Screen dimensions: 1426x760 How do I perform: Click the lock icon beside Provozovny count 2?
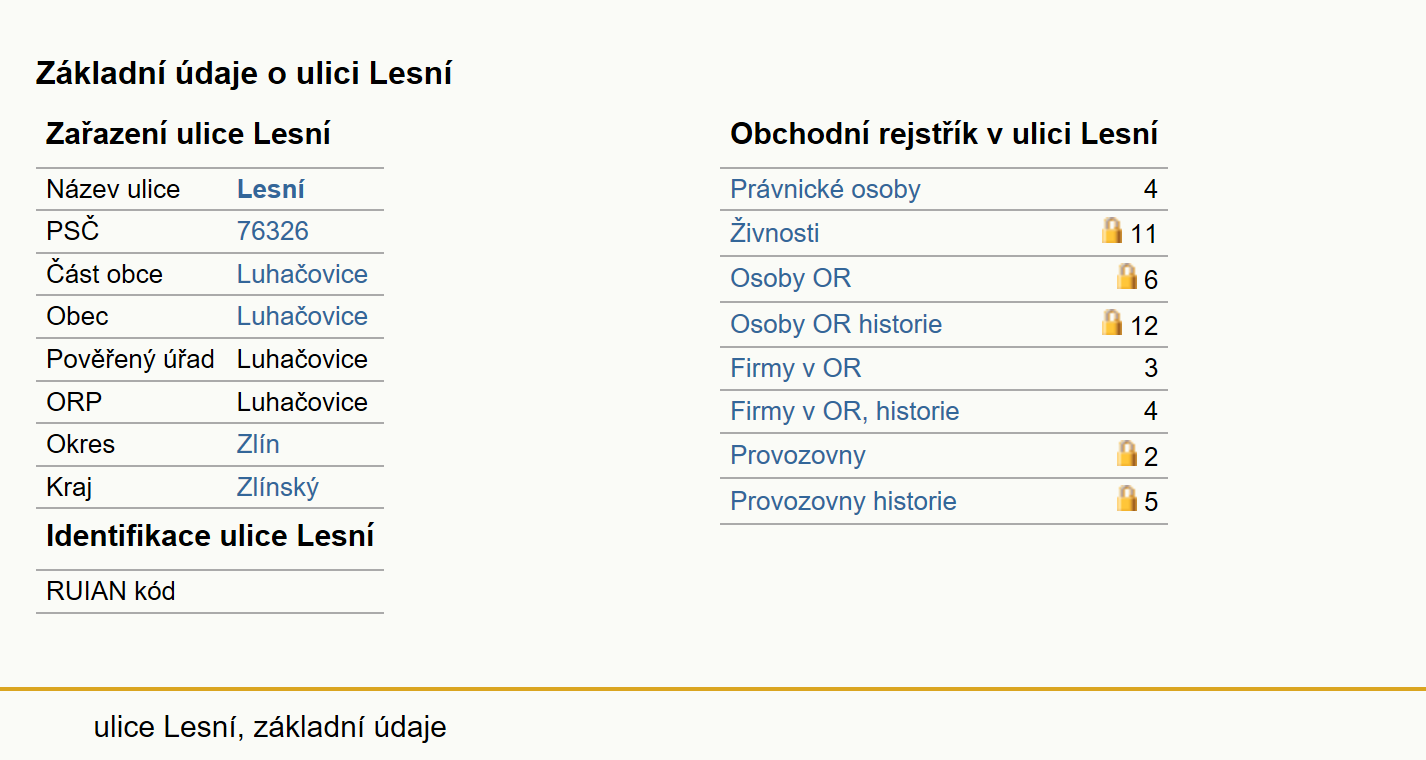pos(1127,453)
